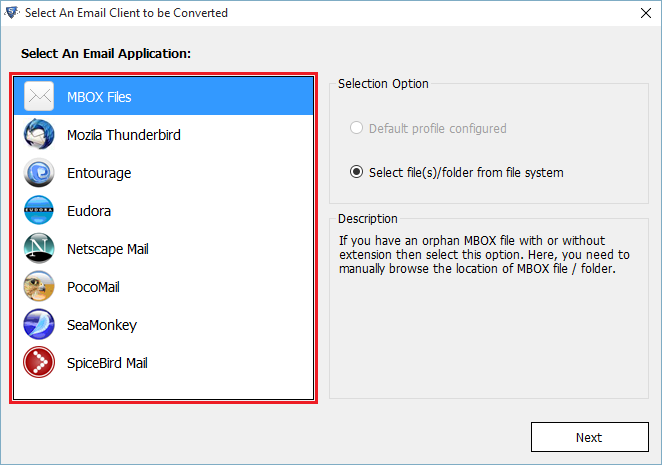
Task: Click the SpiceBird Mail icon
Action: point(39,363)
